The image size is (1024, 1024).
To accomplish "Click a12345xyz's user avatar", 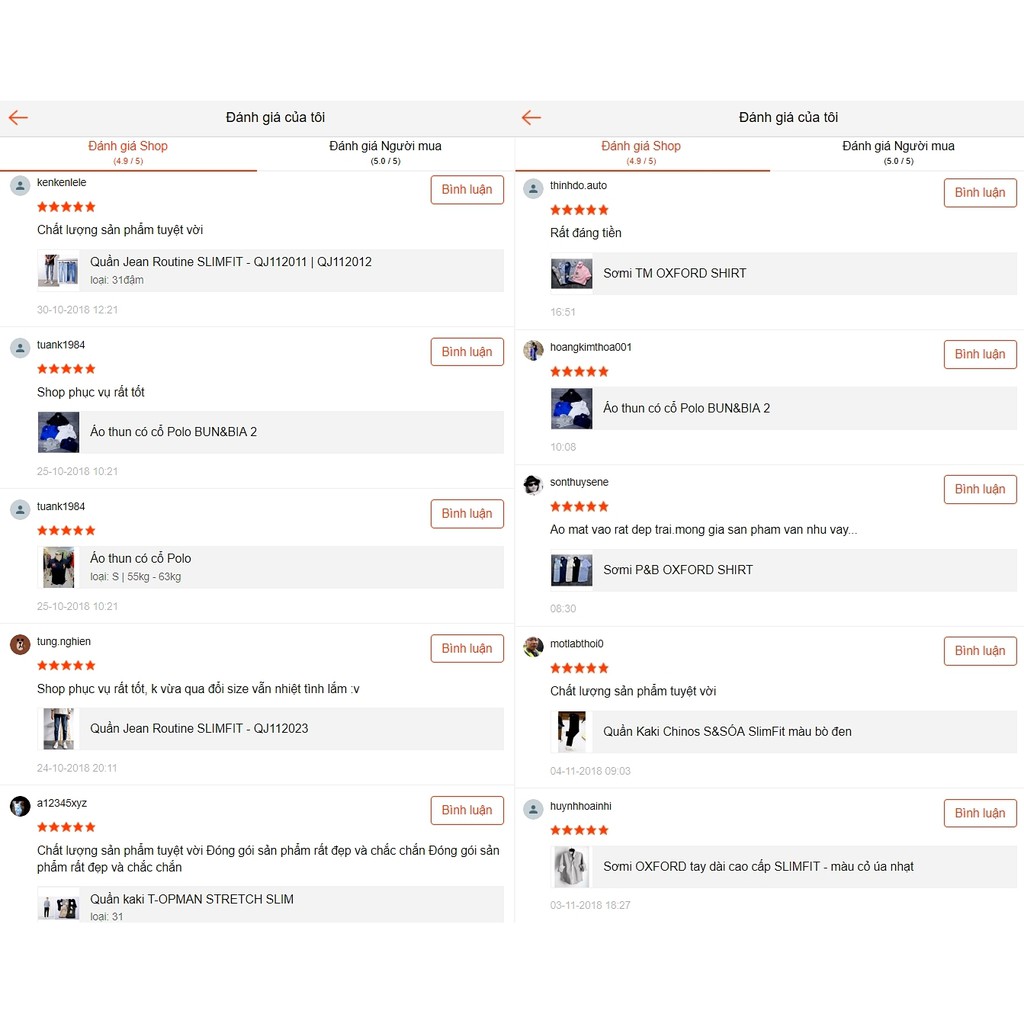I will (20, 806).
